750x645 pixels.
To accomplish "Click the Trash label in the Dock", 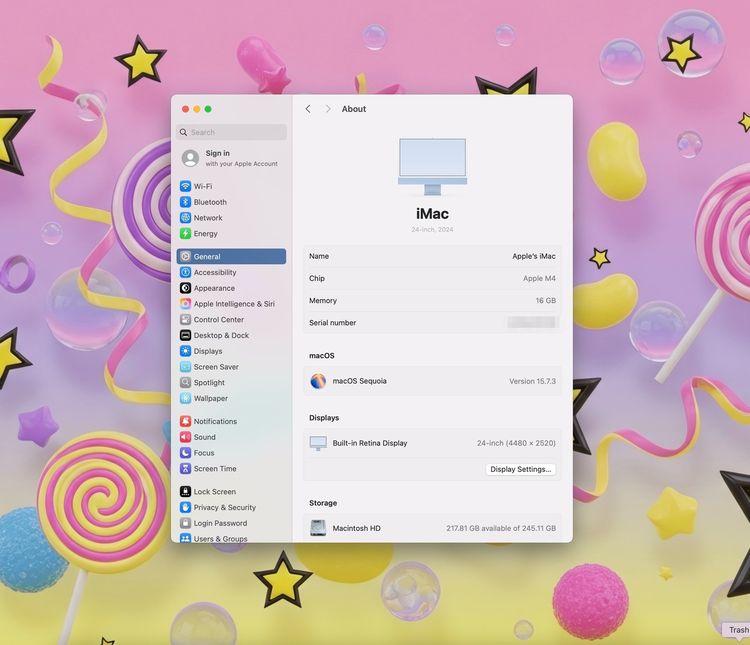I will pos(739,630).
